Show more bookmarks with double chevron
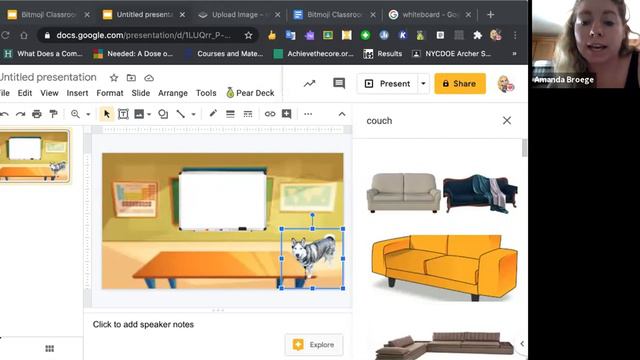Image resolution: width=640 pixels, height=360 pixels. 514,54
